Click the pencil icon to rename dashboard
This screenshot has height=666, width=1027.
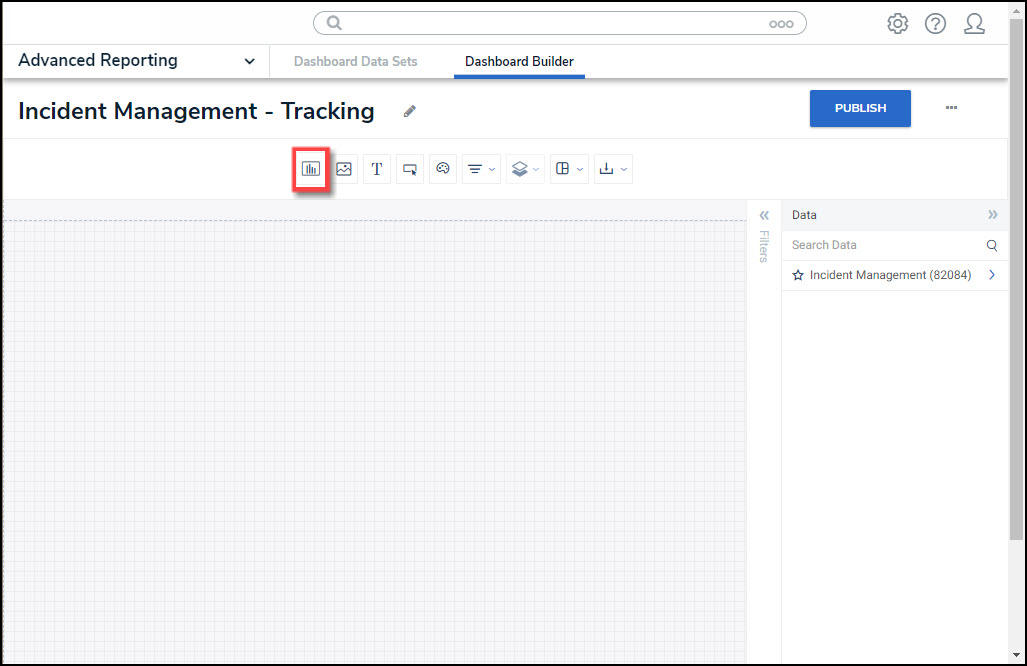pos(409,111)
